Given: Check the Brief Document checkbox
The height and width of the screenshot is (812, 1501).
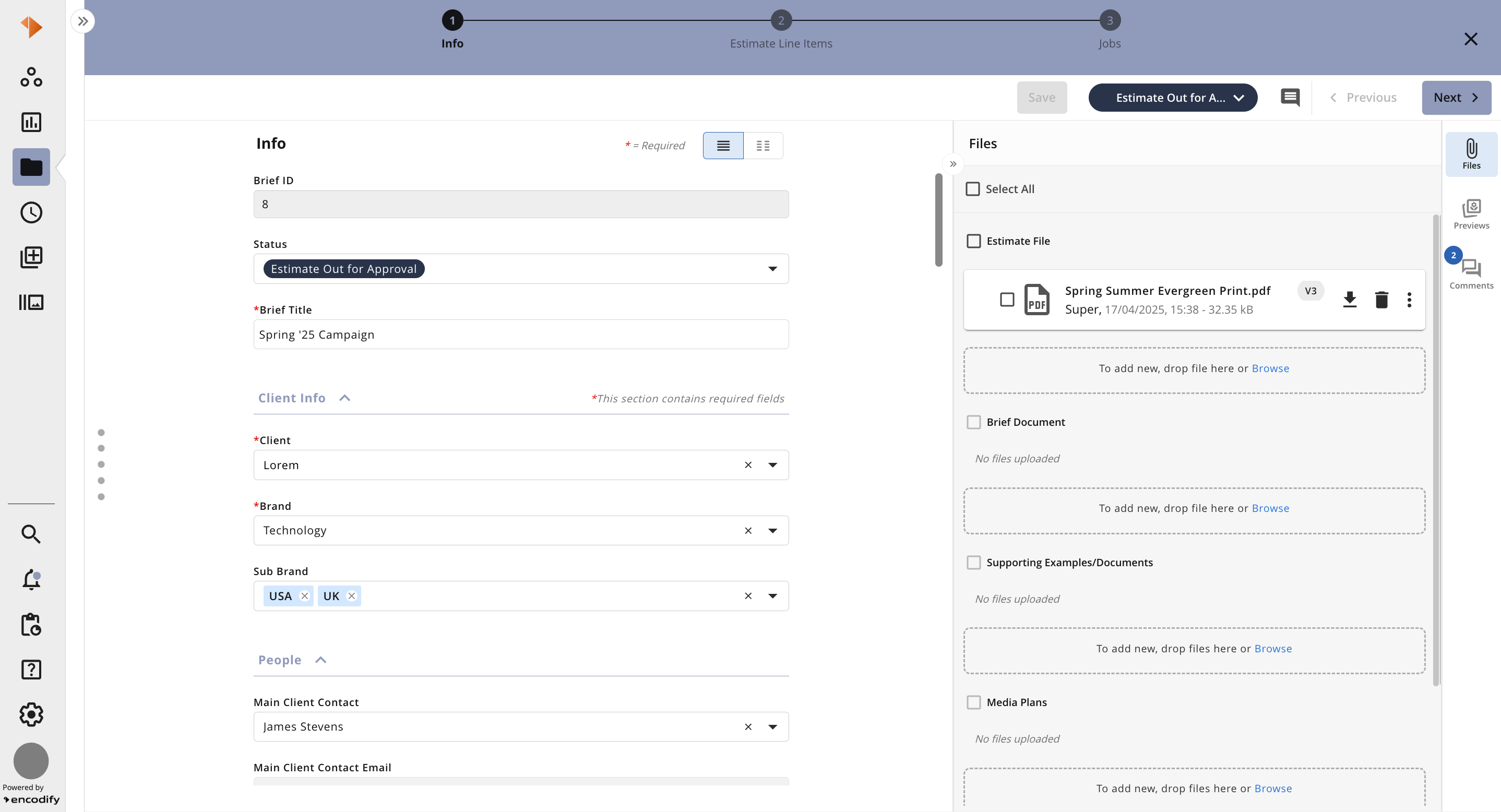Looking at the screenshot, I should click(x=974, y=422).
